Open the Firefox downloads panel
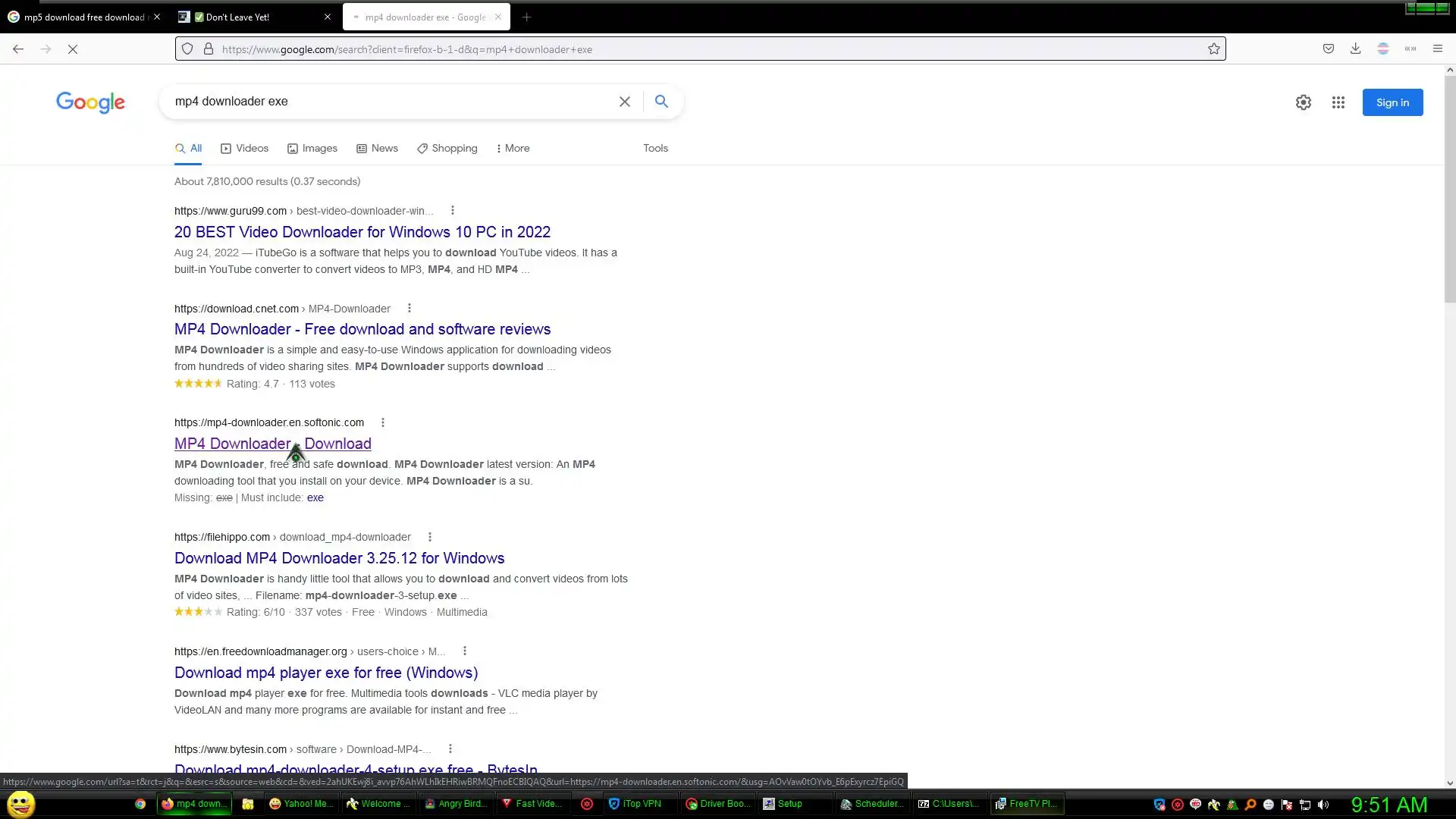The image size is (1456, 819). pos(1355,49)
